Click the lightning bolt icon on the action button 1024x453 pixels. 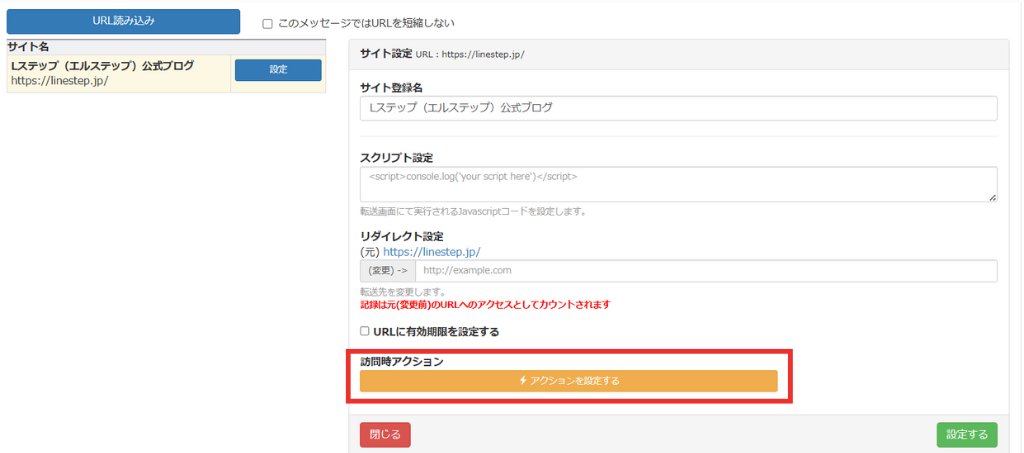coord(523,381)
